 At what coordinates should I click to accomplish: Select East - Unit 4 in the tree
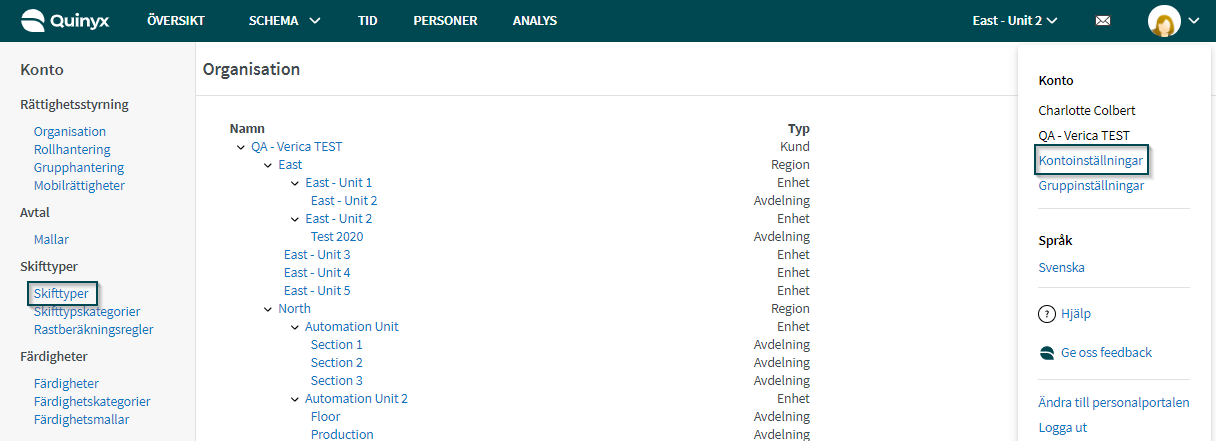pos(317,273)
